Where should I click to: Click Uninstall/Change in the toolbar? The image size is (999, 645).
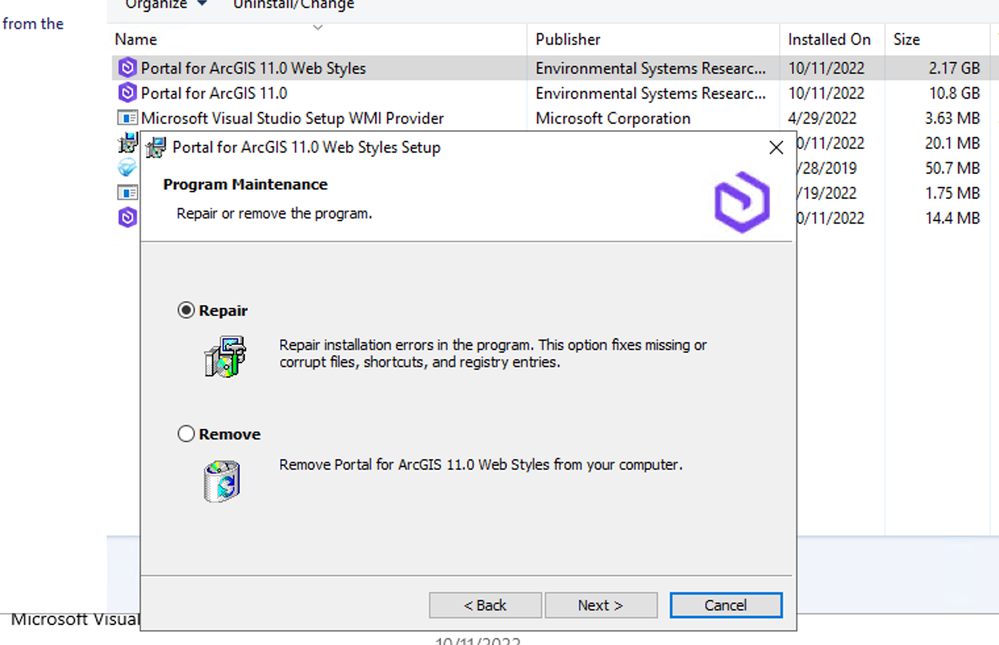(x=293, y=5)
